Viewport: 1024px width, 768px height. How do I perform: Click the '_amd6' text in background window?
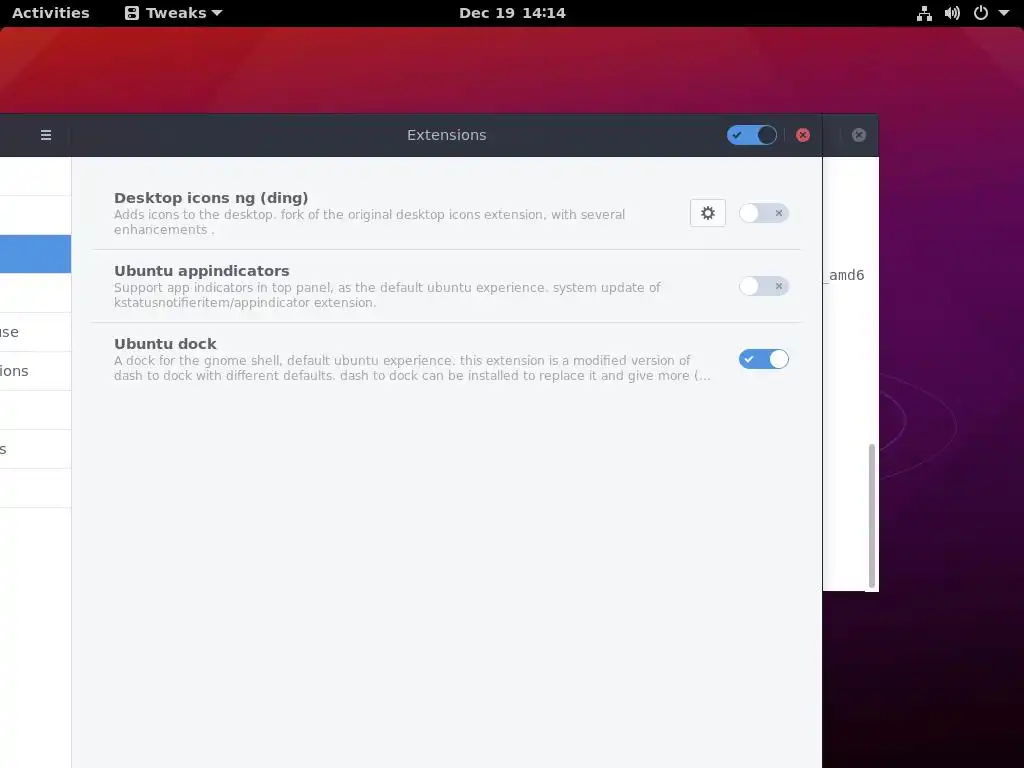point(844,276)
